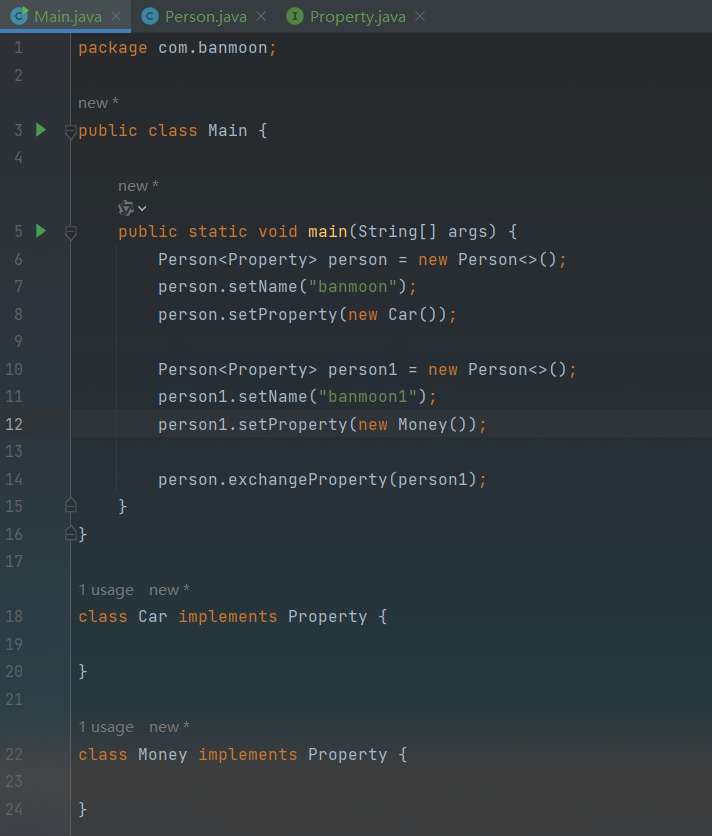Click the Property.java interface file icon

coord(295,17)
